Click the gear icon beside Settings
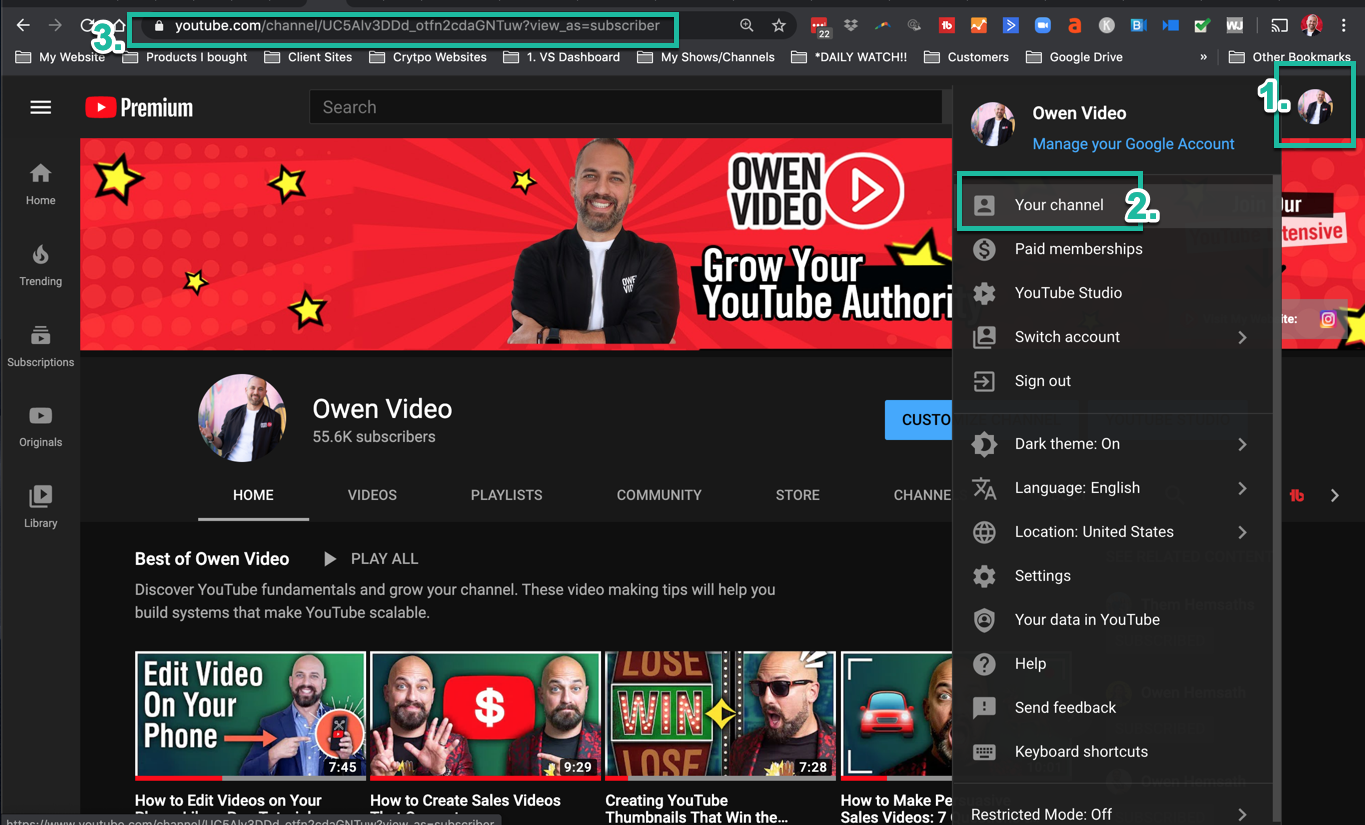This screenshot has height=825, width=1365. 984,576
